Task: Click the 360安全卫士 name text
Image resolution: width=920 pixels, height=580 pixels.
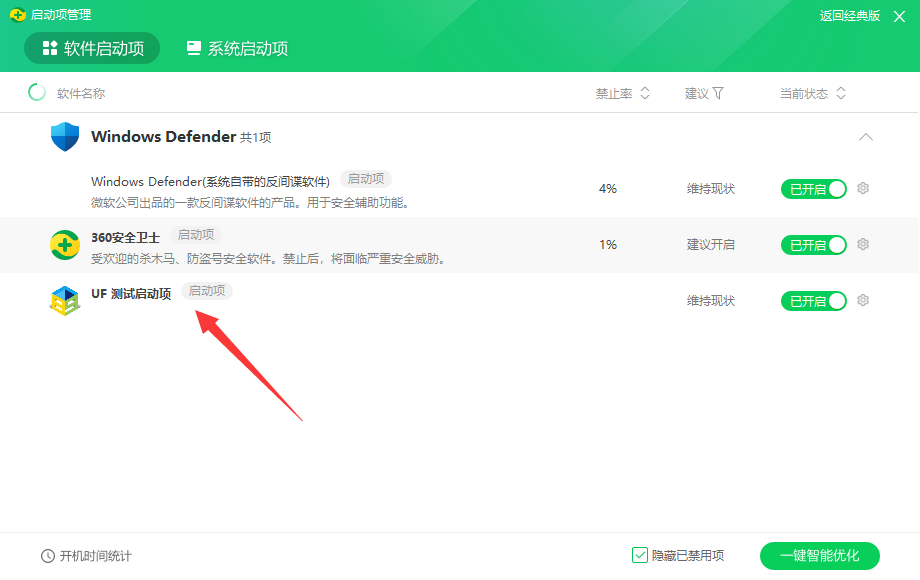Action: pyautogui.click(x=125, y=238)
